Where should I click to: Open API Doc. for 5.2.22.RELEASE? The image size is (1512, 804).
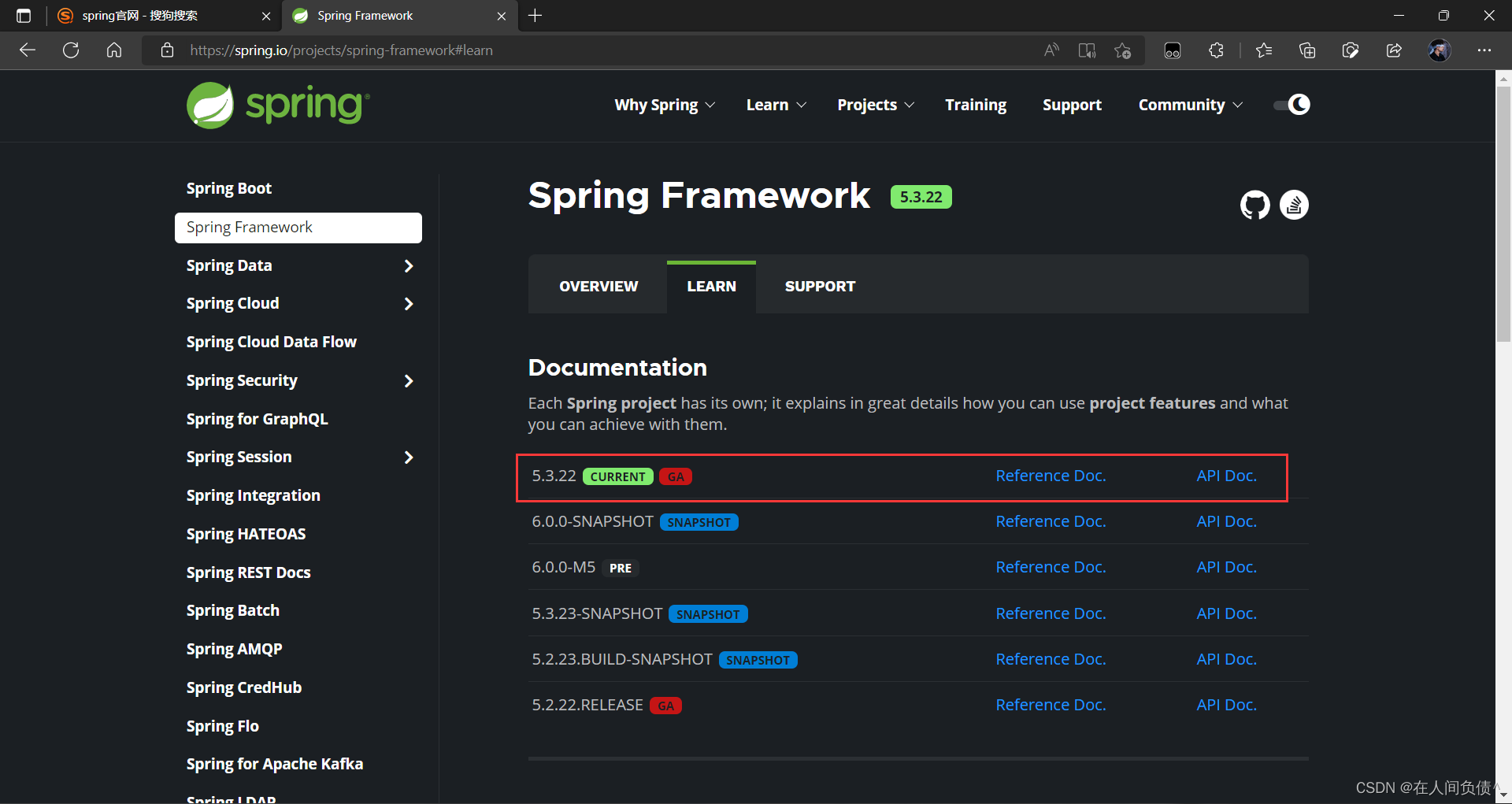(x=1226, y=705)
